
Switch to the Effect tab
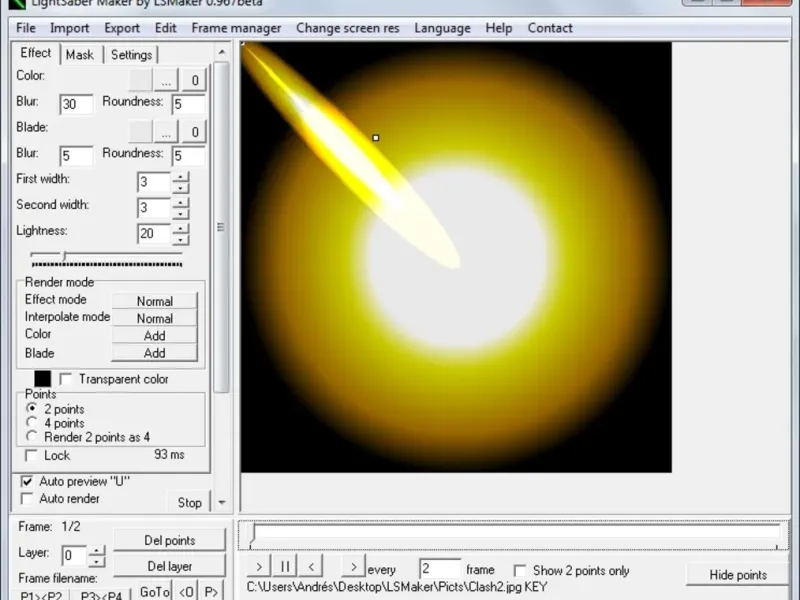point(36,53)
